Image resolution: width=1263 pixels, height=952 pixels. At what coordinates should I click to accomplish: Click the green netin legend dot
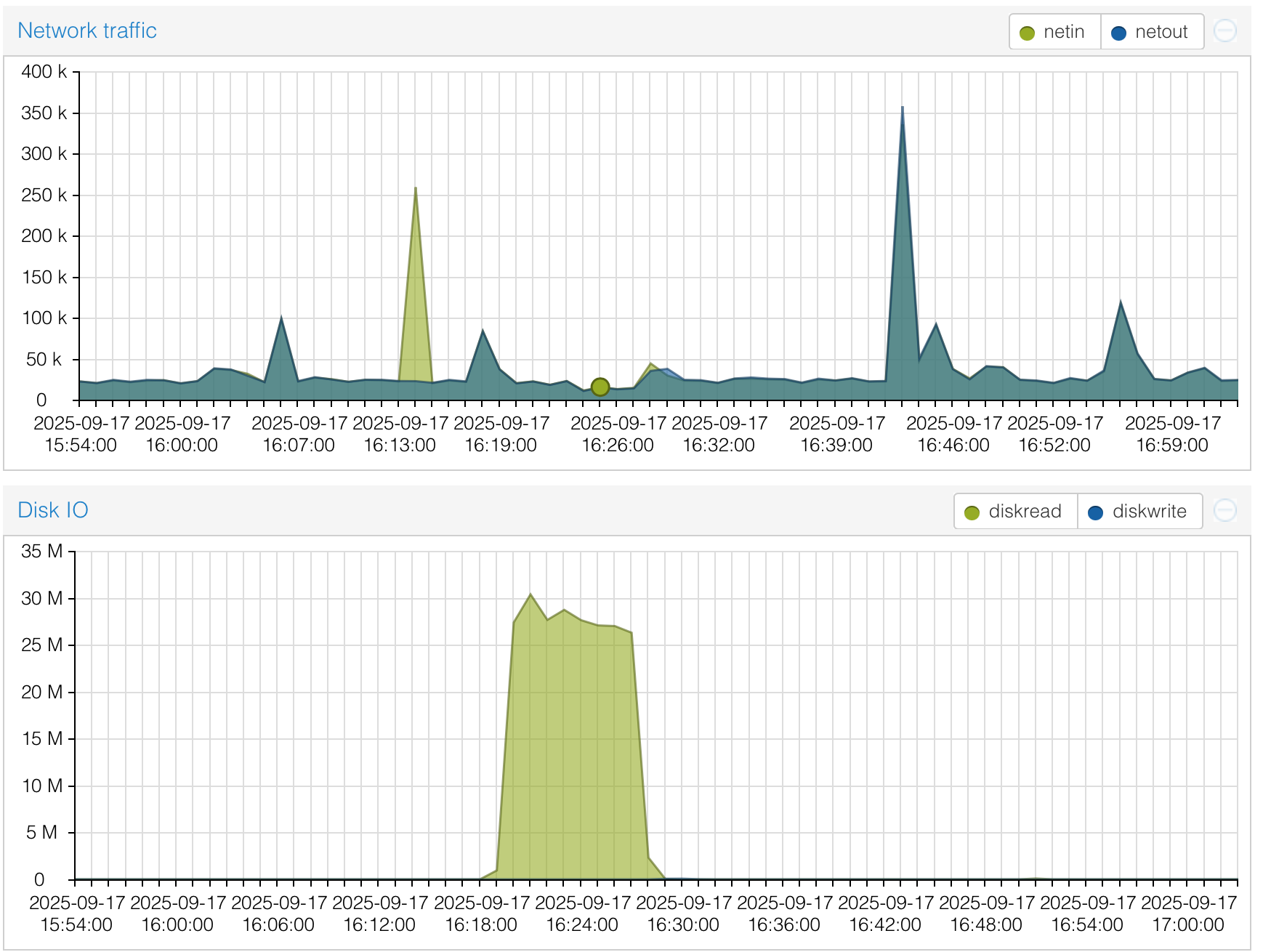pos(1027,33)
